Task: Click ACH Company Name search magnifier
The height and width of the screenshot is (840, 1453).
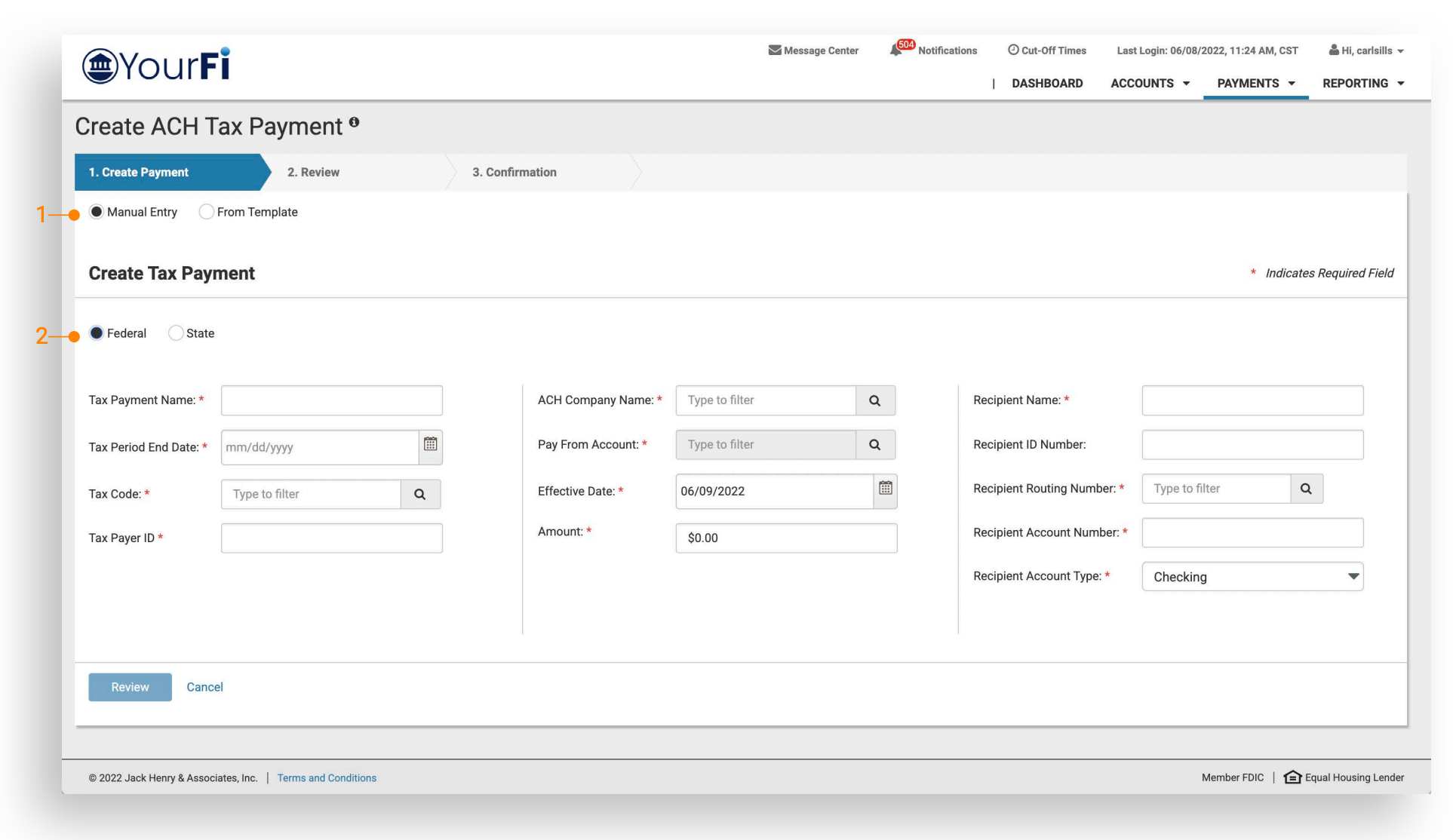Action: click(x=874, y=401)
